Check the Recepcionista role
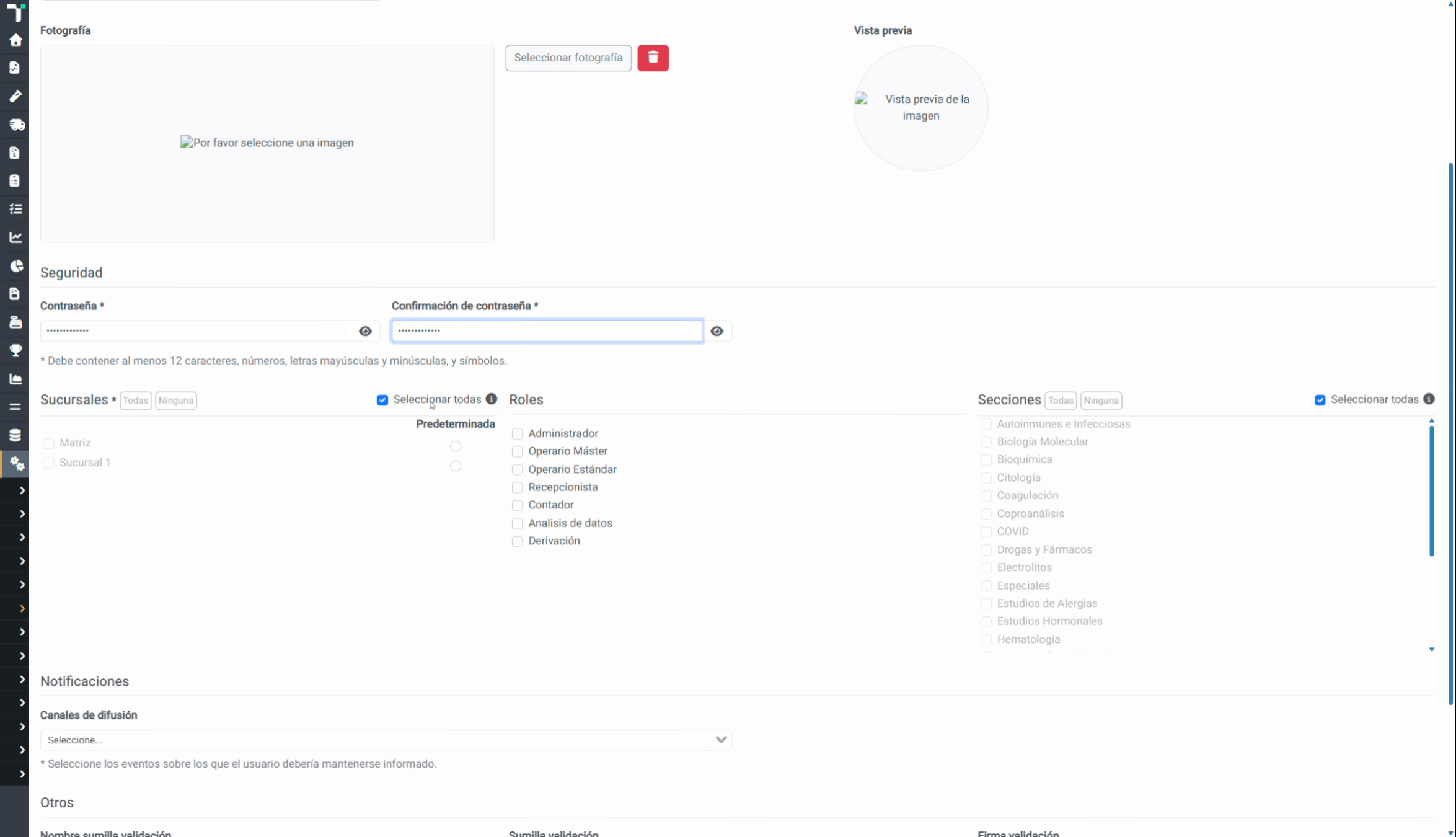This screenshot has height=837, width=1456. (x=517, y=487)
